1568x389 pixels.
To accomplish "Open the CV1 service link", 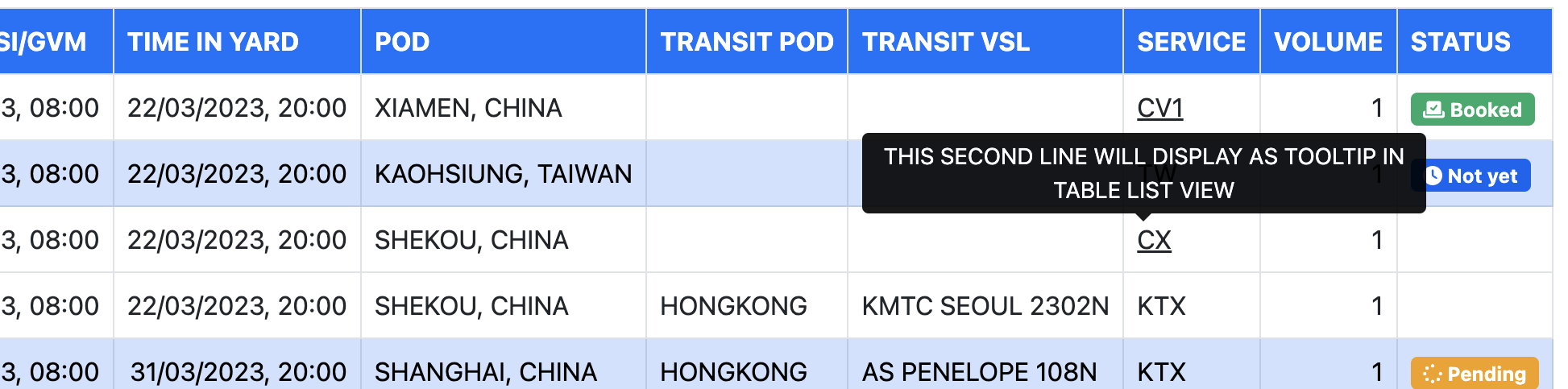I will point(1159,108).
